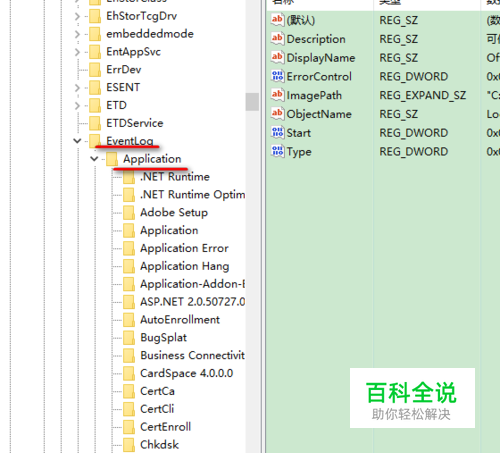This screenshot has height=453, width=500.
Task: Click the BugSplat folder icon
Action: click(129, 338)
